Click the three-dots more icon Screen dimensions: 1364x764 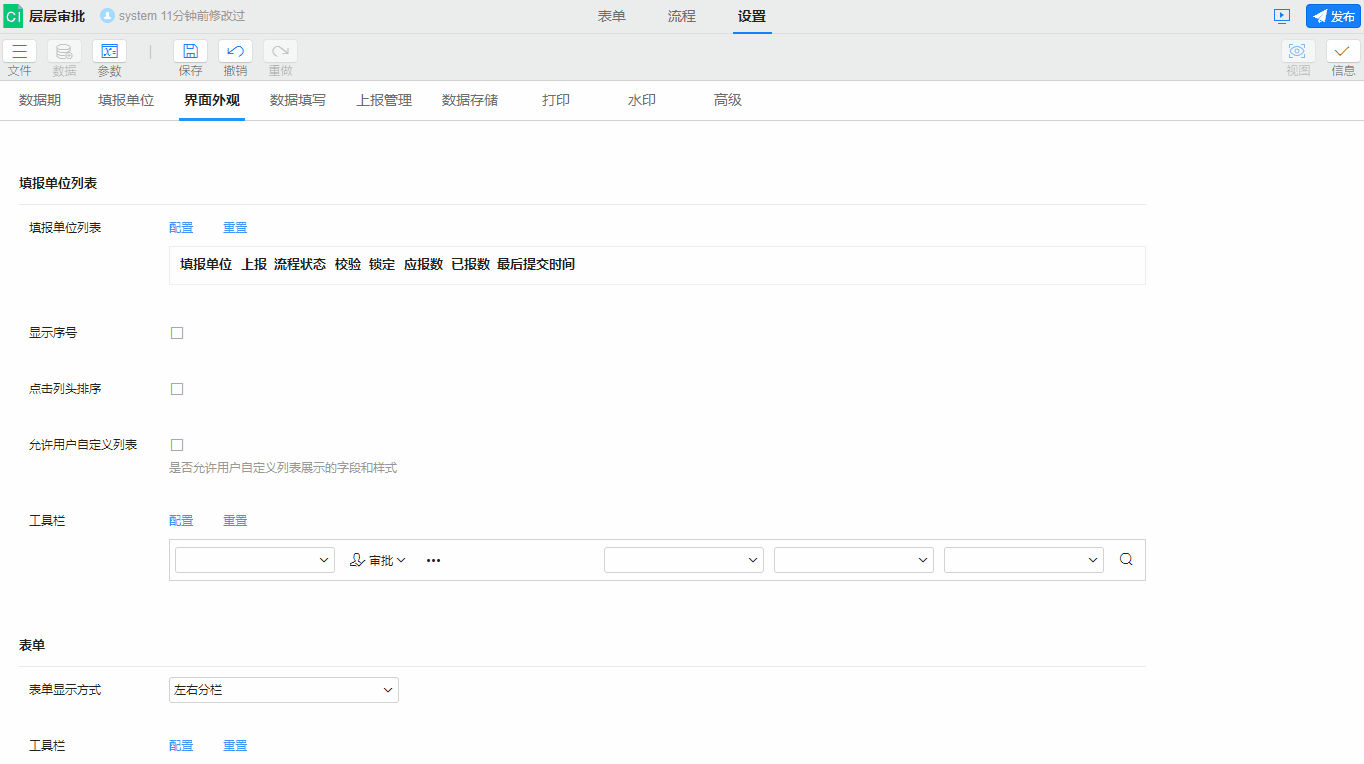click(433, 561)
